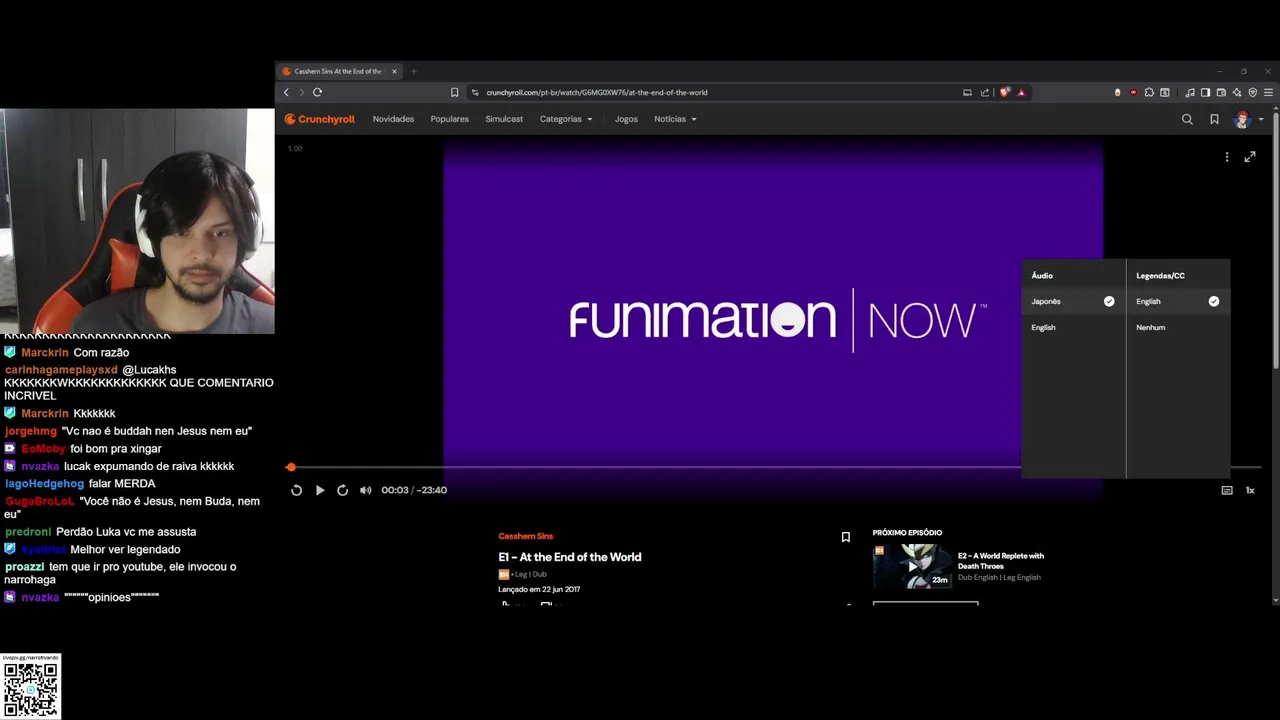Click episode title E1 - At the End of the World
Screen dimensions: 1280x720
tap(570, 557)
